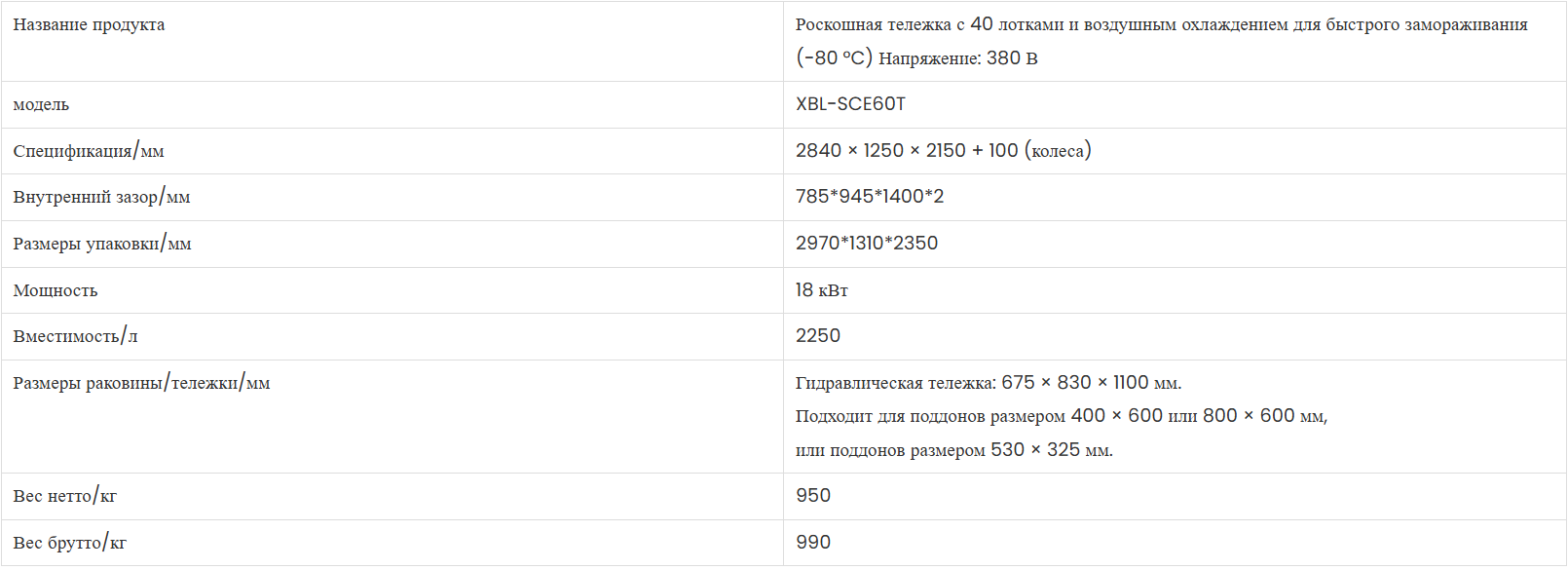Select the net weight value 950
This screenshot has height=570, width=1568.
coord(813,495)
